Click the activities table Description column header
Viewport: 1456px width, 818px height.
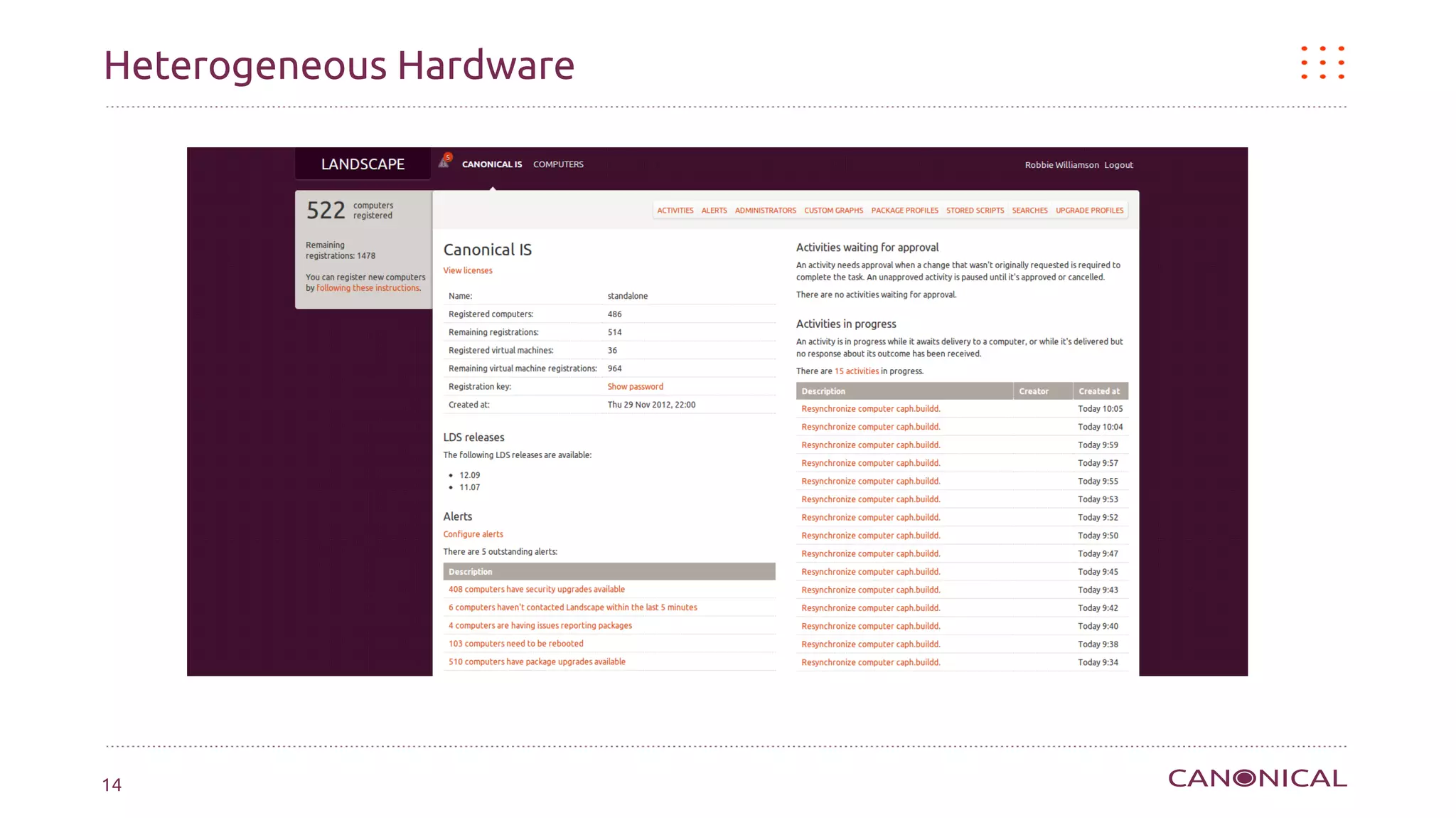[x=904, y=391]
